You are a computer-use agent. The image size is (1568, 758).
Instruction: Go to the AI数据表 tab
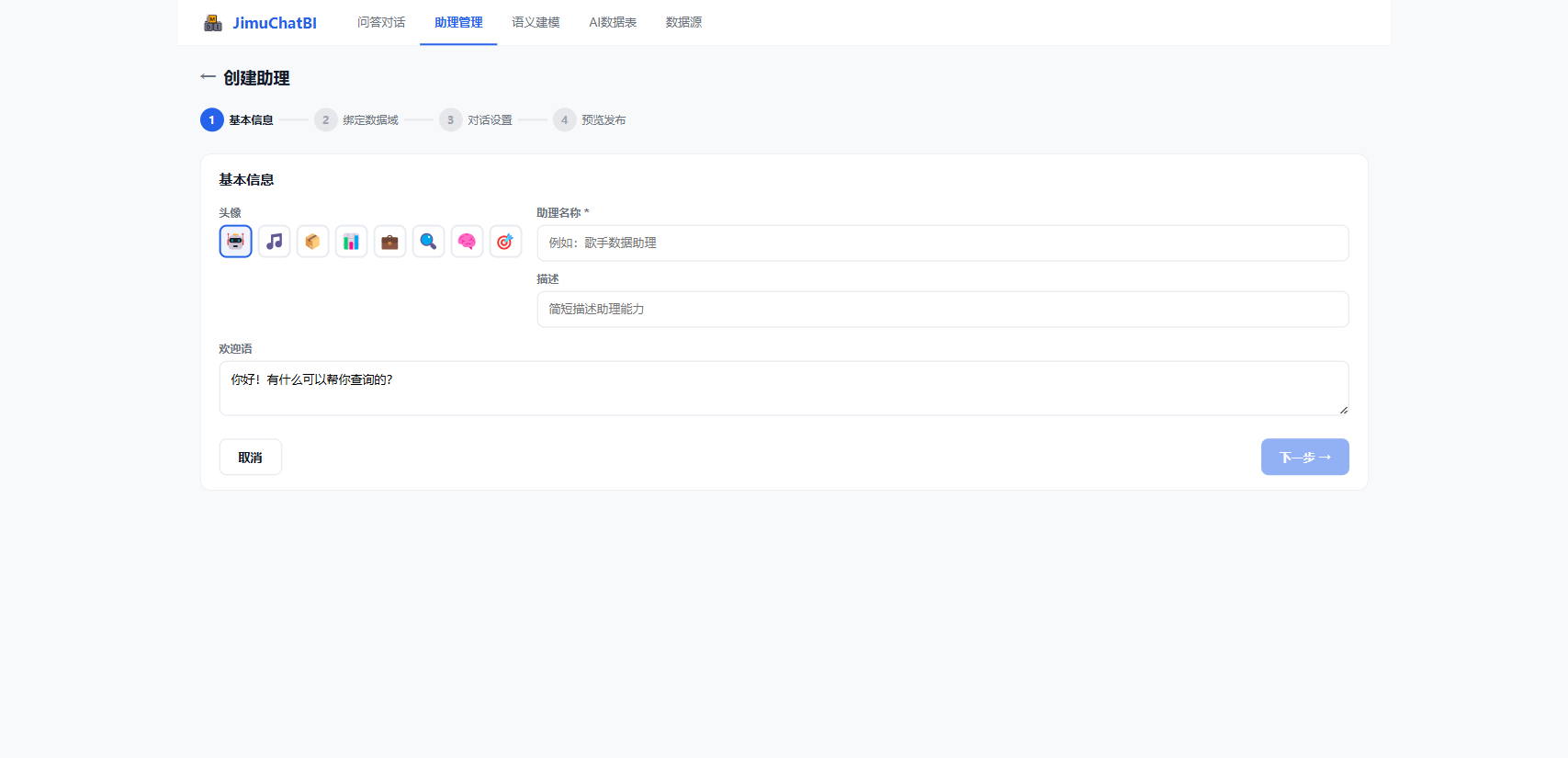click(613, 22)
